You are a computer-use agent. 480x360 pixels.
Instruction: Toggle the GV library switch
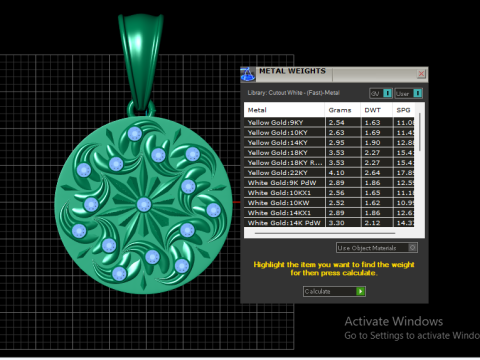tap(381, 93)
